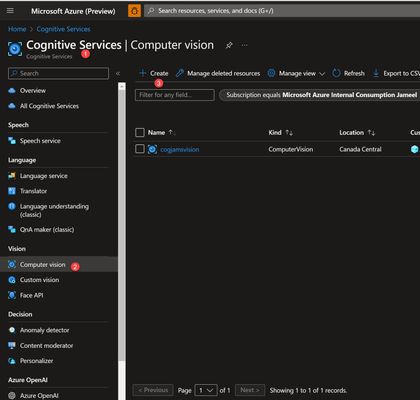Click the Cognitive Services header icon
The width and height of the screenshot is (420, 400).
tap(15, 49)
